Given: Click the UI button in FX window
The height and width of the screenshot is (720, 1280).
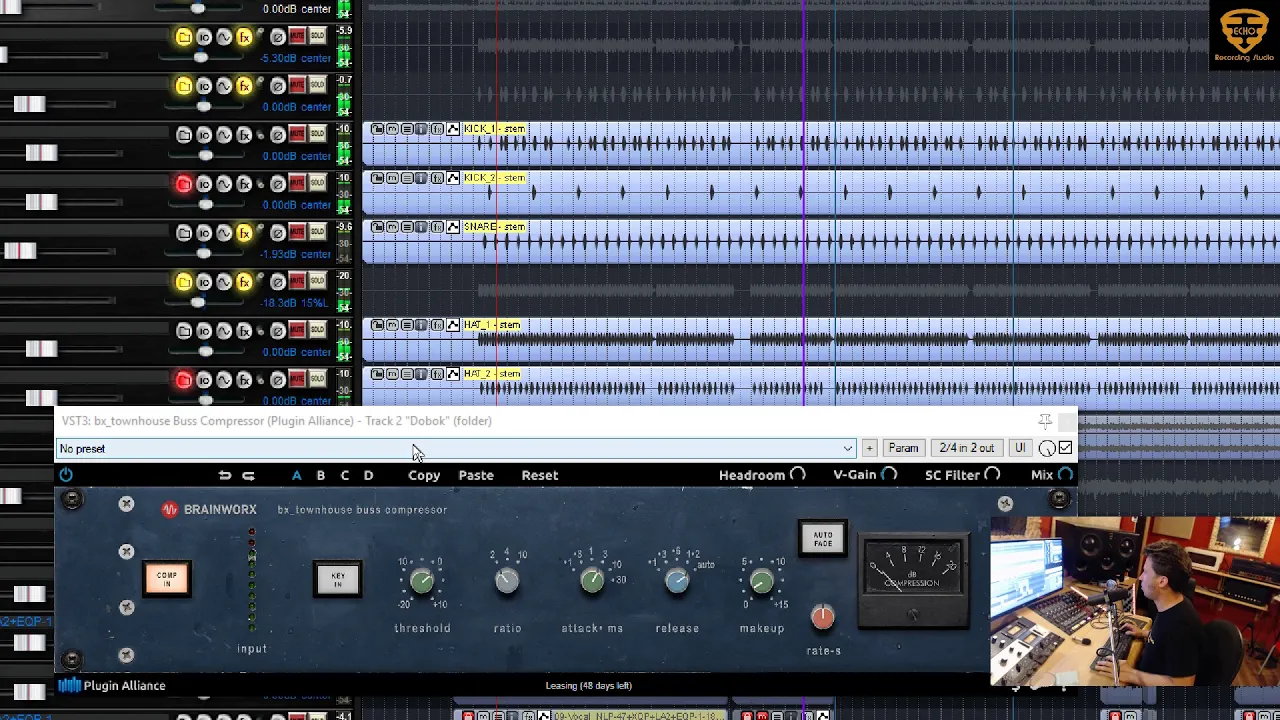Looking at the screenshot, I should (1020, 448).
